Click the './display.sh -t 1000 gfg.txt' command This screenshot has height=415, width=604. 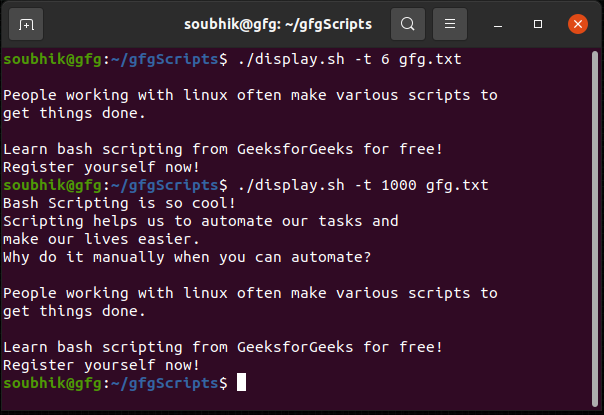coord(362,185)
